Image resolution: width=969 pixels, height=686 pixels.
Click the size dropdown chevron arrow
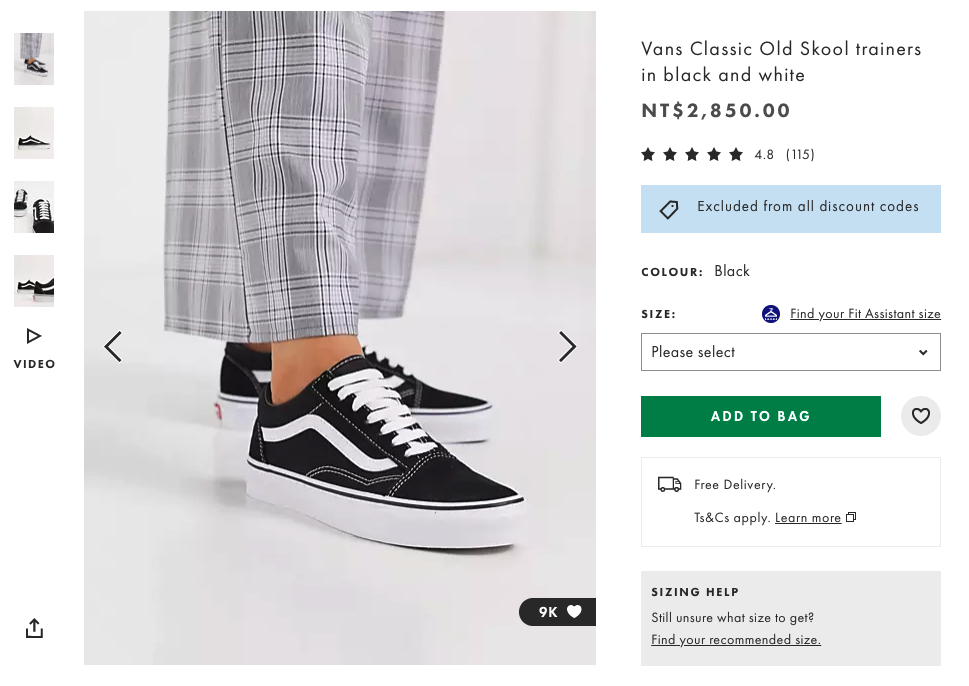tap(922, 352)
